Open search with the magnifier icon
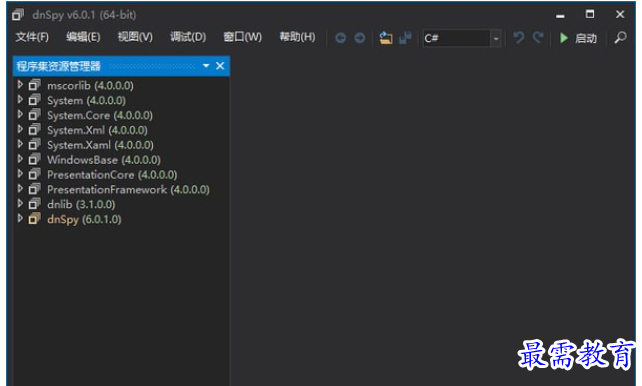Image resolution: width=642 pixels, height=386 pixels. (x=620, y=38)
